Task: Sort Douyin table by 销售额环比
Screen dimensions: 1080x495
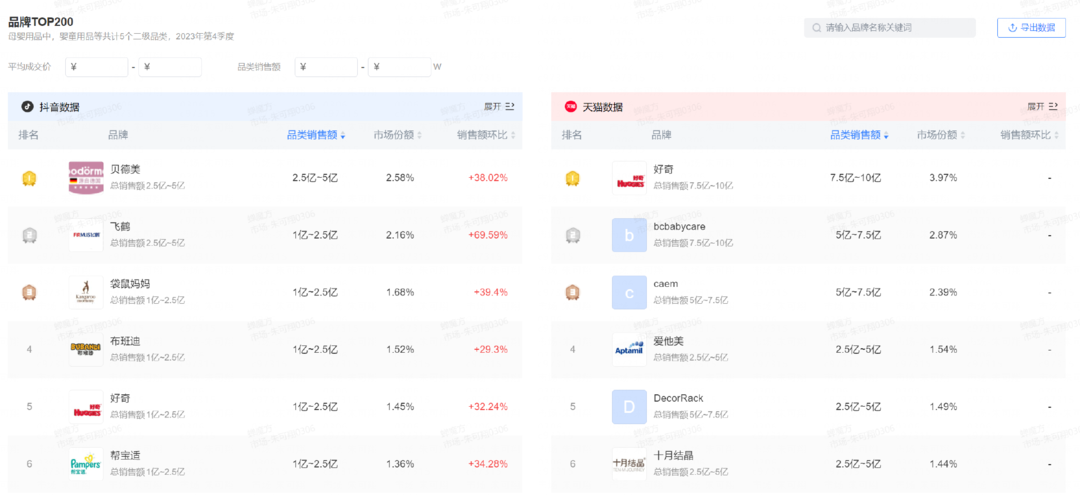Action: coord(486,135)
